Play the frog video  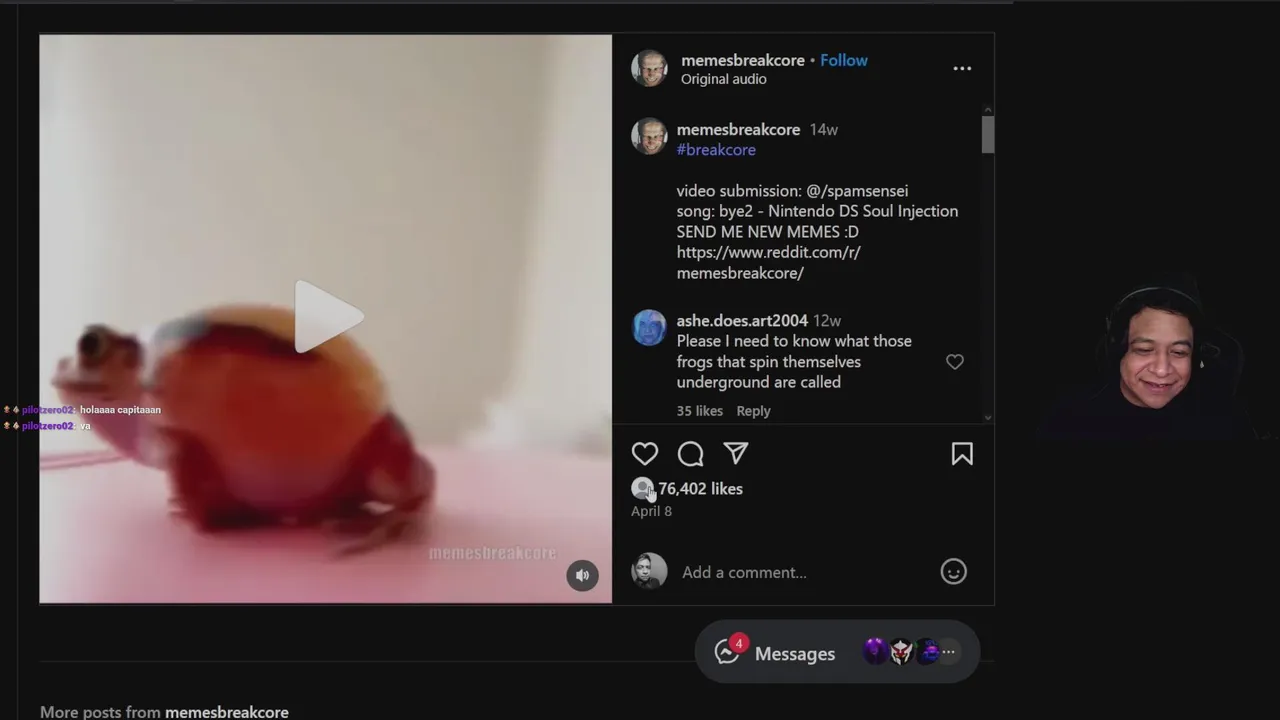pos(326,318)
